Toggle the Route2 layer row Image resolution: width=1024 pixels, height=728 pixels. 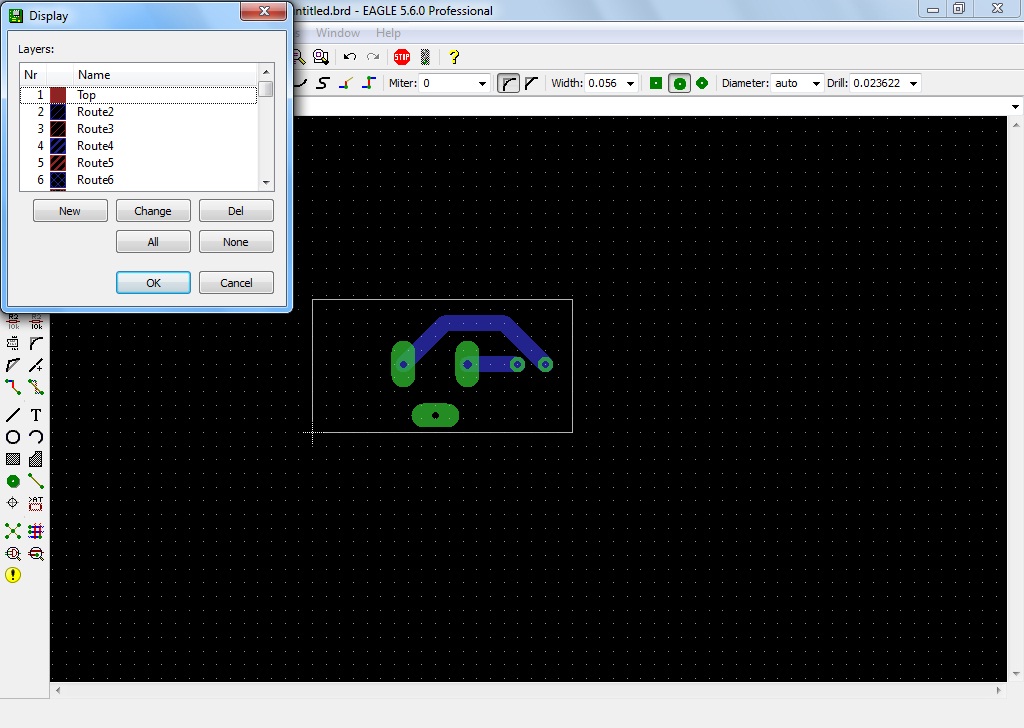[138, 112]
